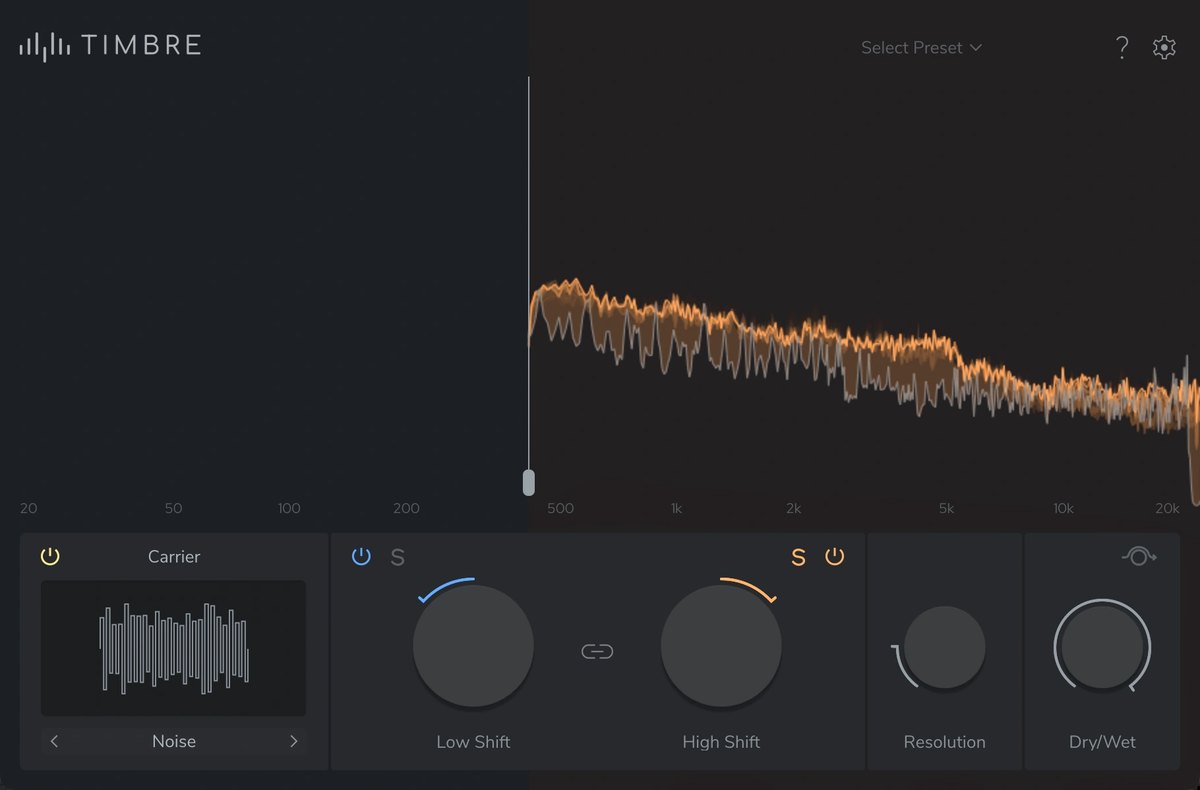Click the High Shift knob
Image resolution: width=1200 pixels, height=790 pixels.
click(x=721, y=645)
